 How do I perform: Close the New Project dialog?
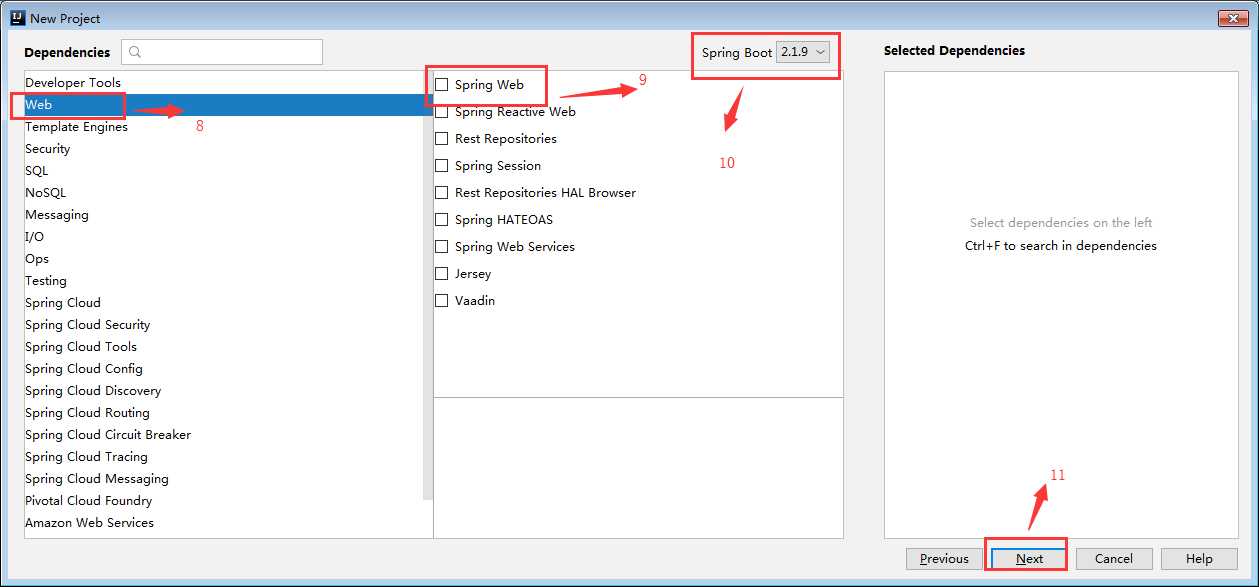(1233, 18)
